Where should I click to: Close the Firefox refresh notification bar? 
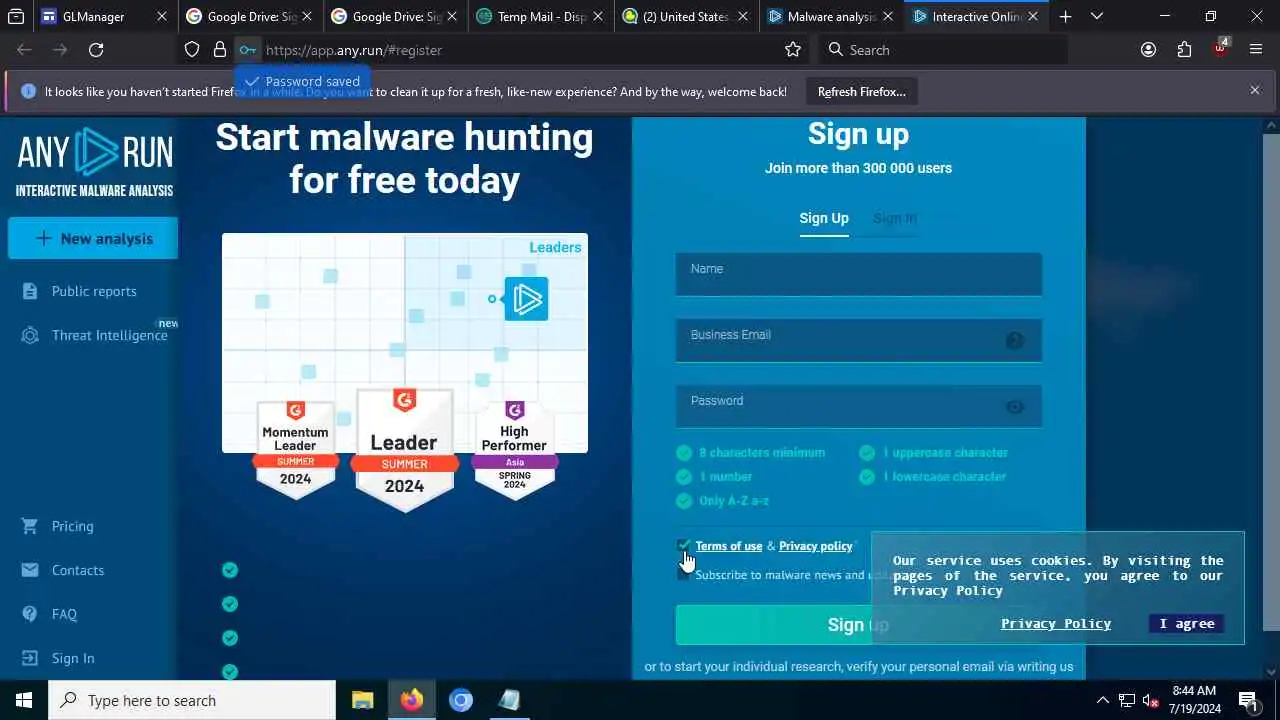point(1255,90)
